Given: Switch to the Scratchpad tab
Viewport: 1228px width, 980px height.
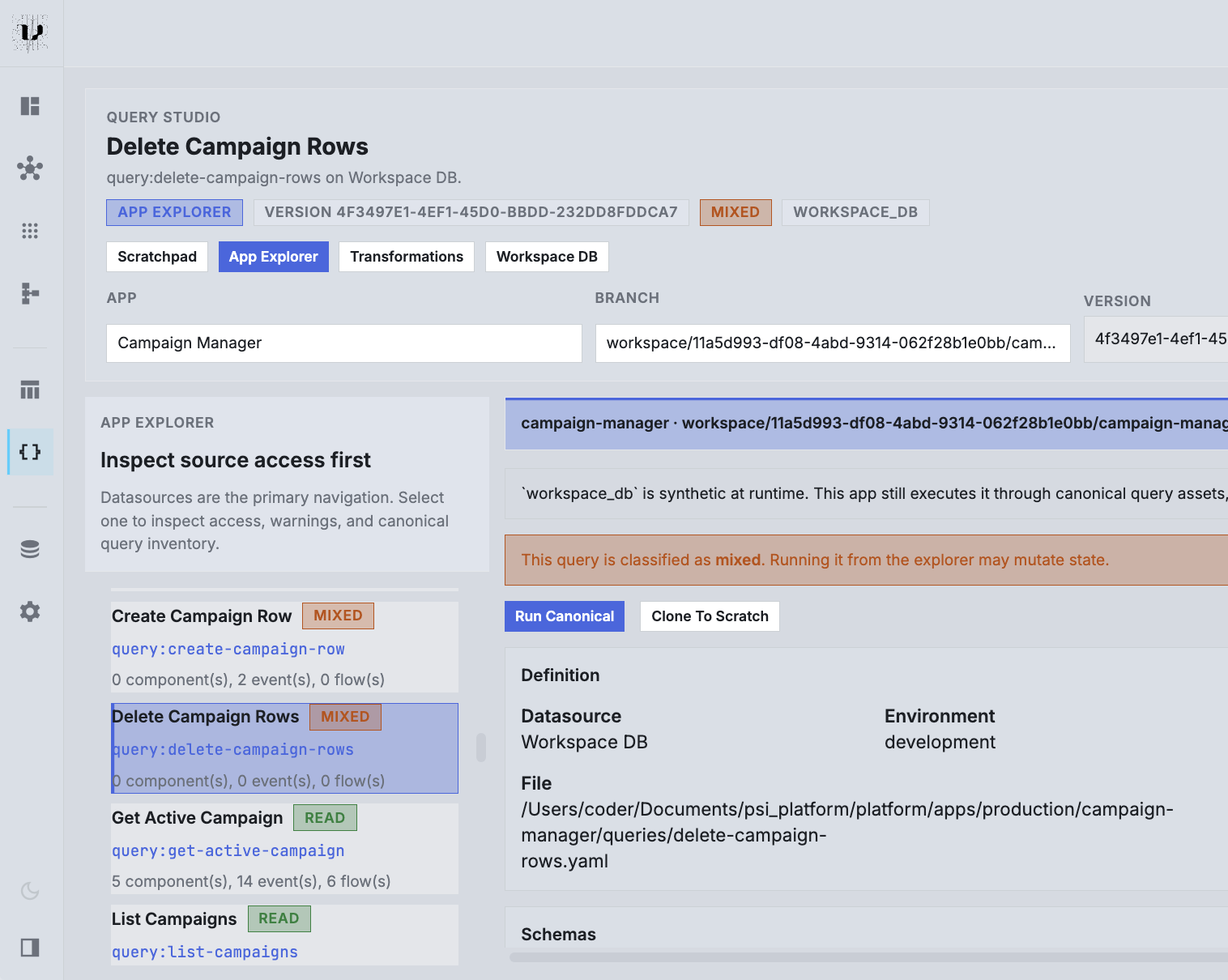Looking at the screenshot, I should tap(157, 257).
